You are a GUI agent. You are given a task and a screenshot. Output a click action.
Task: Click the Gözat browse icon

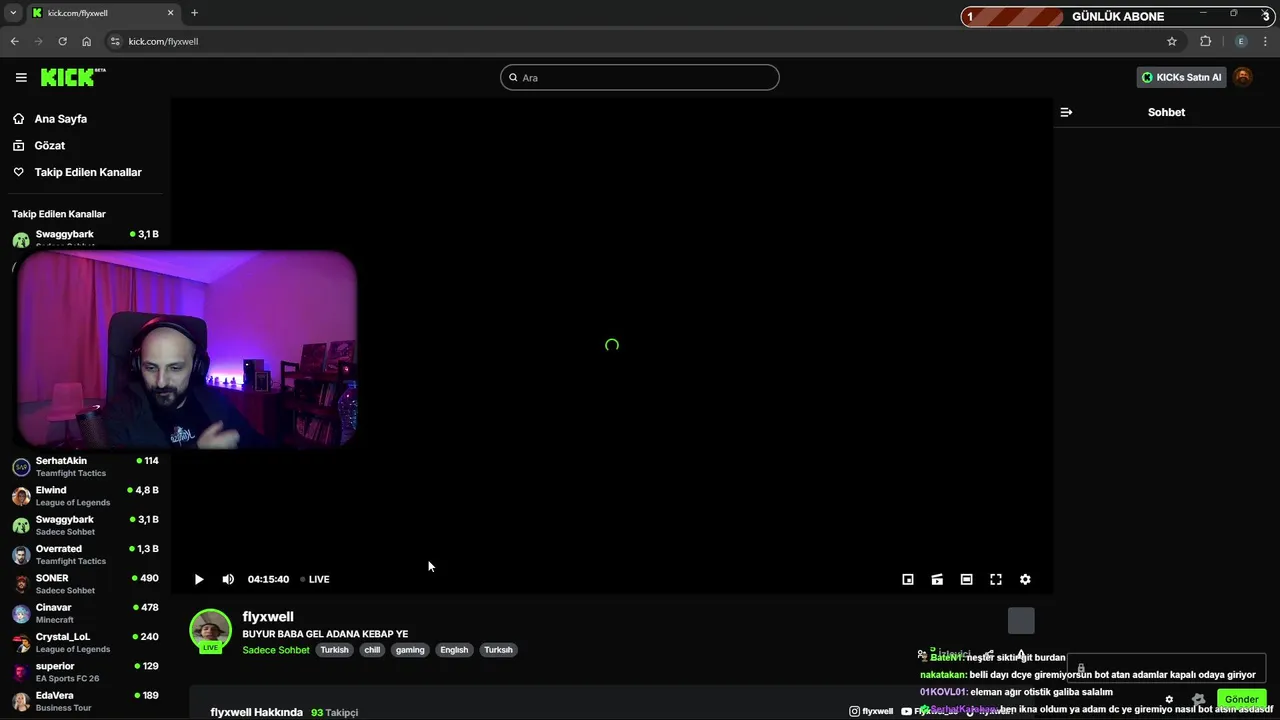(x=19, y=145)
